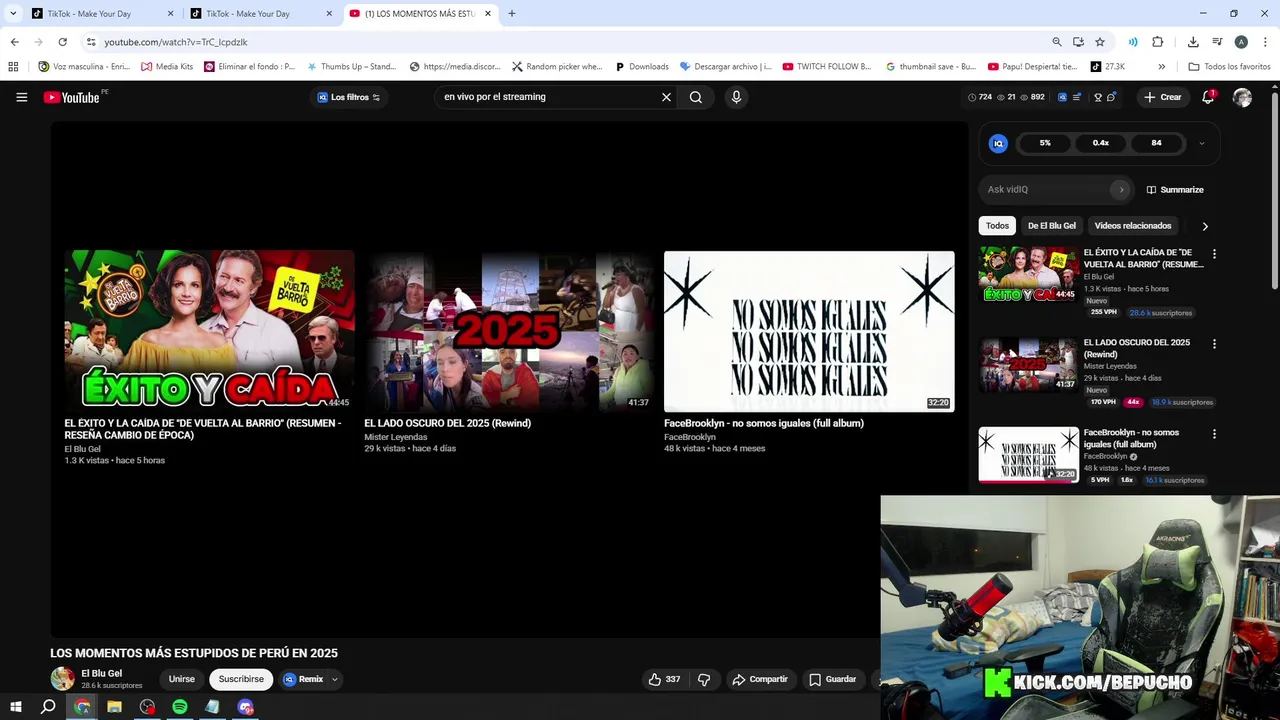Click Guardar save button
The width and height of the screenshot is (1280, 720).
click(833, 679)
